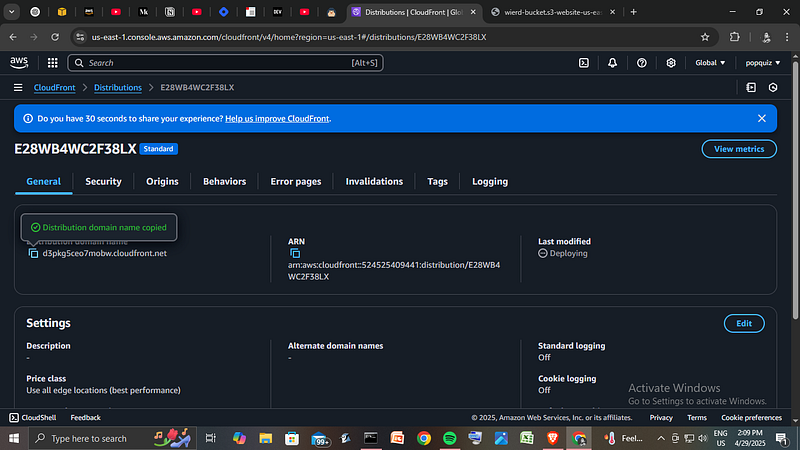This screenshot has width=800, height=450.
Task: Dismiss the CloudFront feedback banner
Action: (762, 118)
